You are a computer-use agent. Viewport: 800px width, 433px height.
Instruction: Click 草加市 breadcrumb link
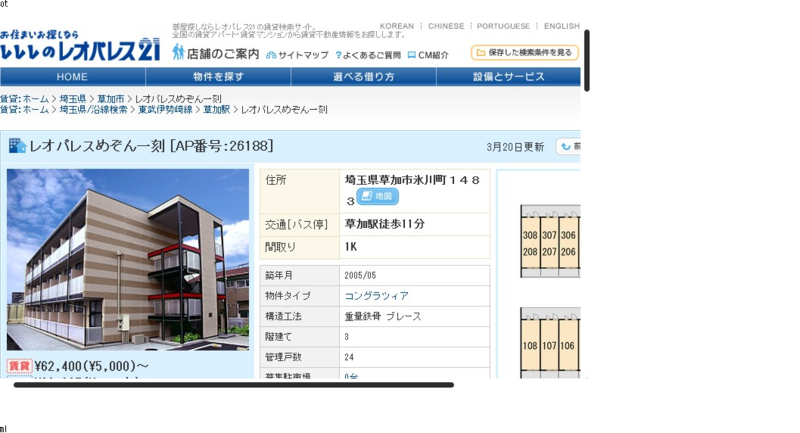(x=111, y=98)
